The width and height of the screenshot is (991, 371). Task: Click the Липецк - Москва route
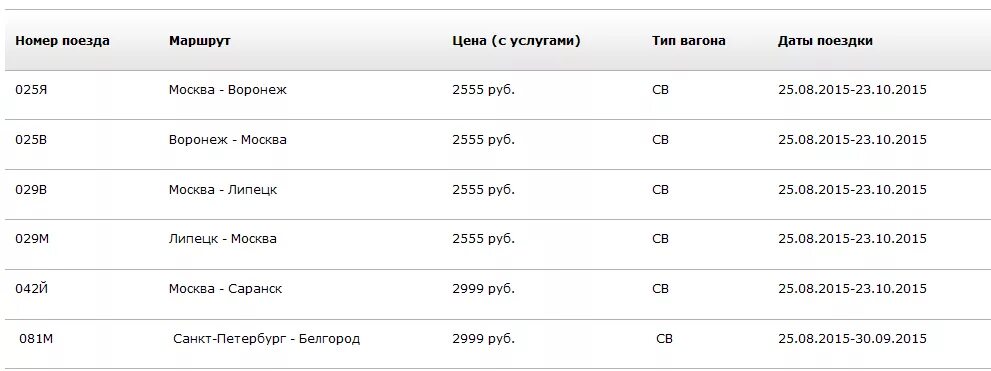(x=222, y=239)
